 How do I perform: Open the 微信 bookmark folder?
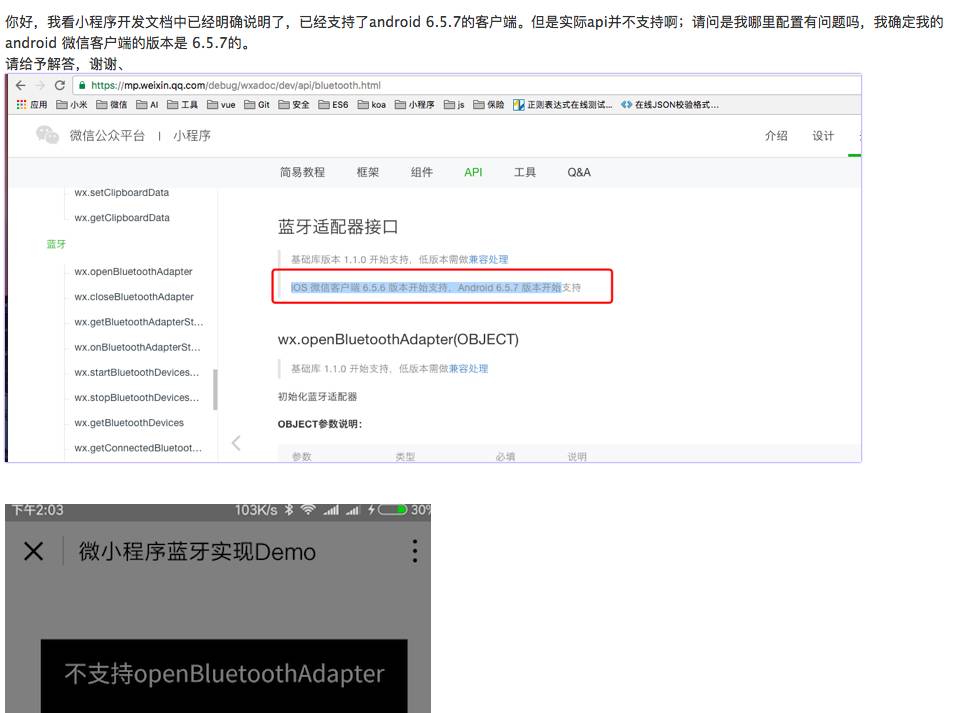click(x=112, y=105)
